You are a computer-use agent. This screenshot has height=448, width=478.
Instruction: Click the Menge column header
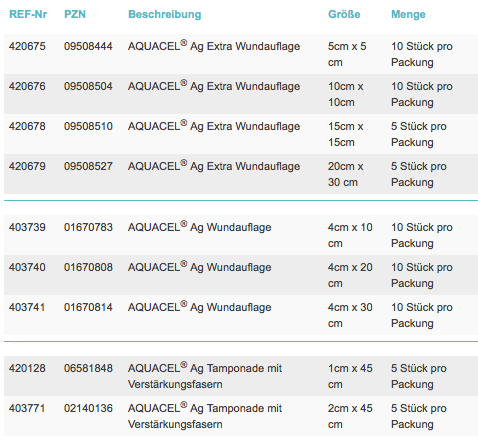408,14
